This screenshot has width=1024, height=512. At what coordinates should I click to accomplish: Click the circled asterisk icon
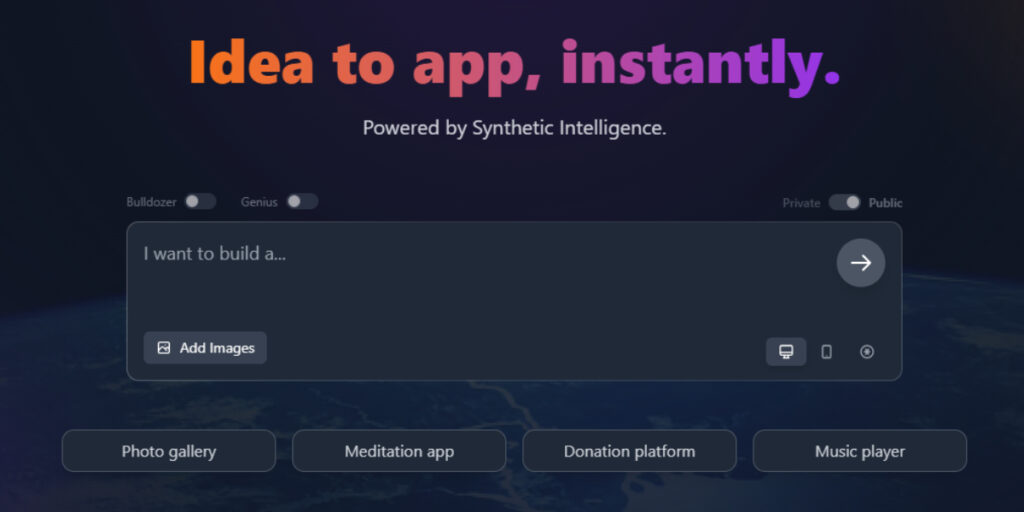point(867,352)
